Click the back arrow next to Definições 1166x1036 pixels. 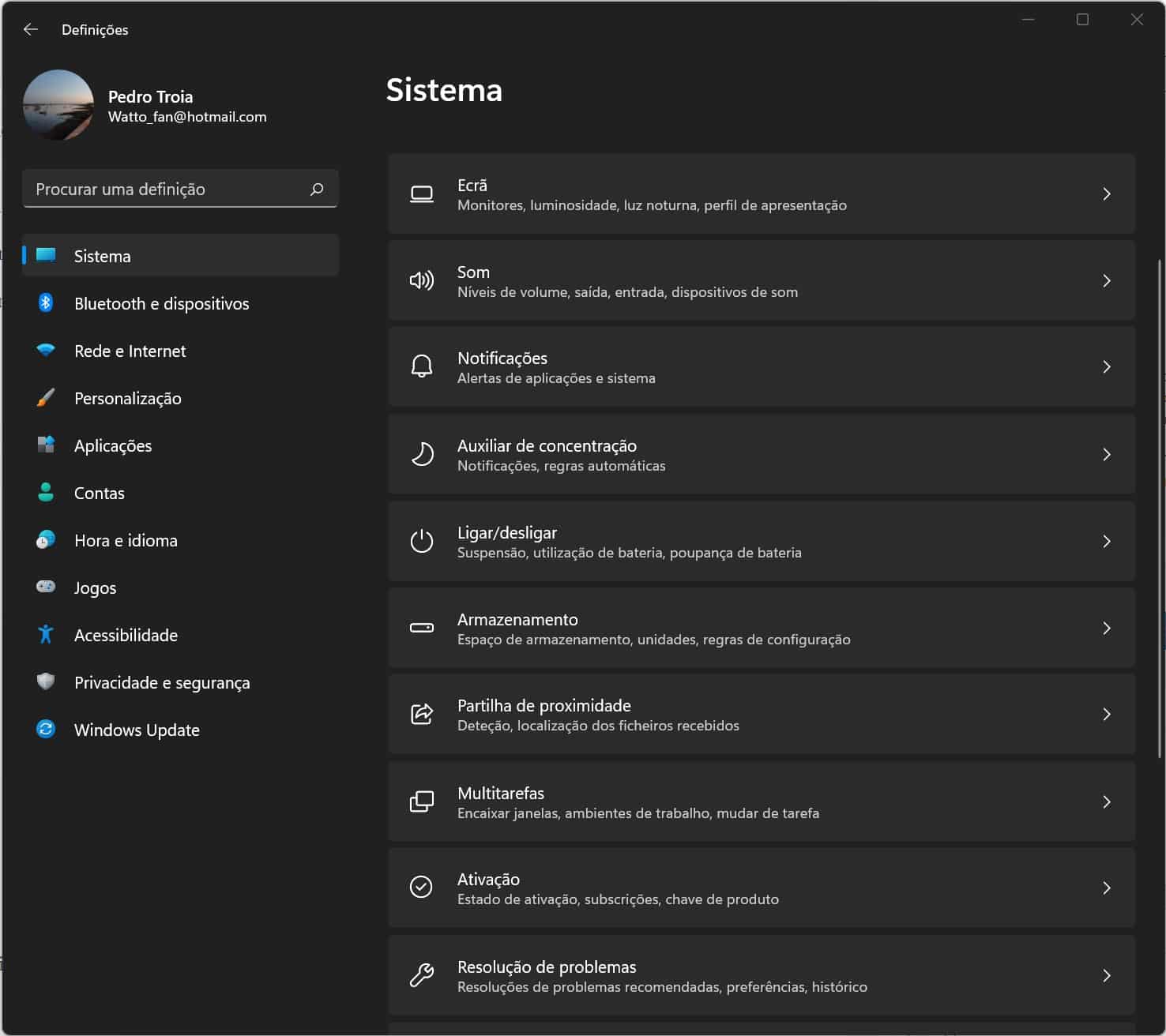tap(31, 29)
